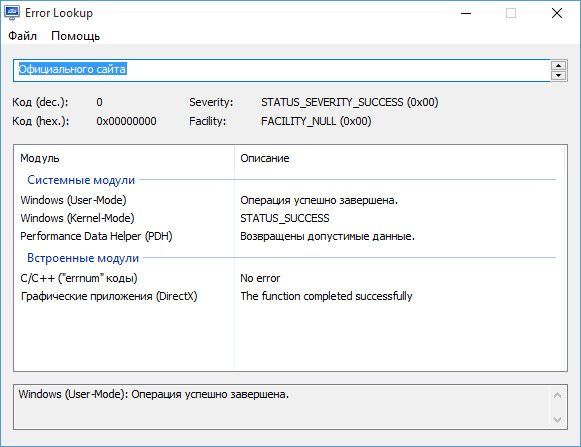The height and width of the screenshot is (447, 581).
Task: Click the Error Lookup app icon in title bar
Action: coord(12,13)
